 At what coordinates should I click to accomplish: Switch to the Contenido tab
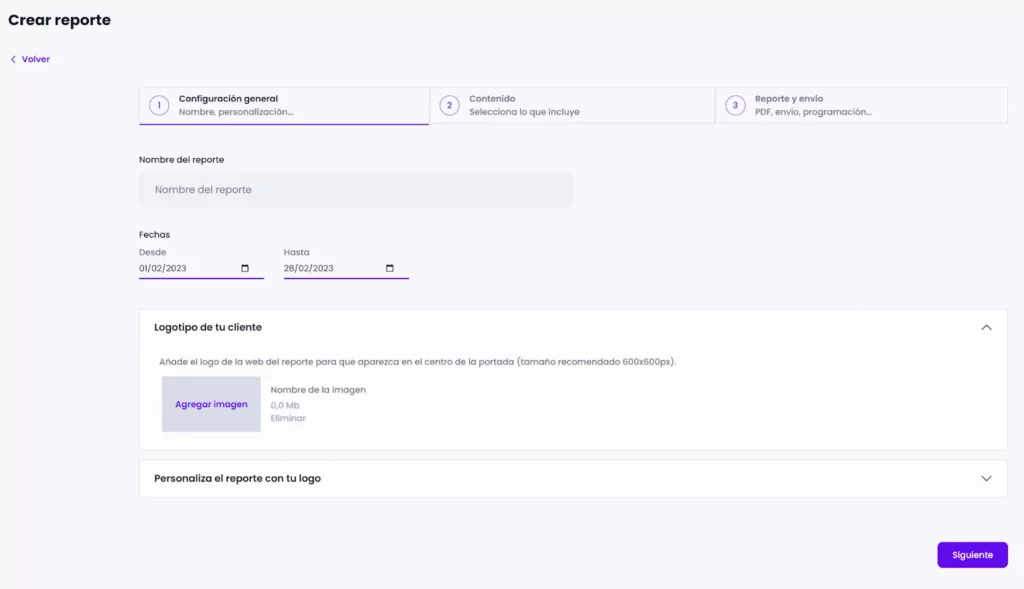(x=523, y=105)
